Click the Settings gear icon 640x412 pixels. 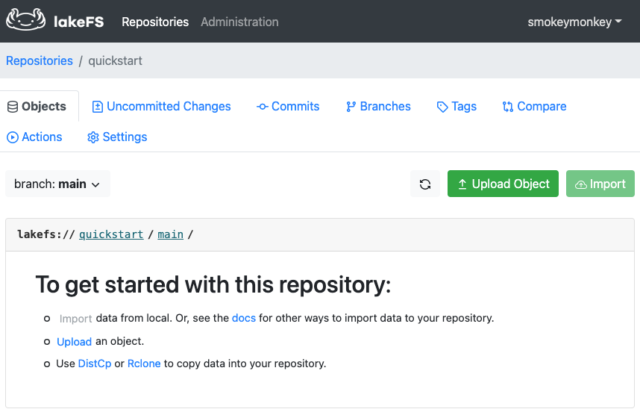click(x=93, y=137)
